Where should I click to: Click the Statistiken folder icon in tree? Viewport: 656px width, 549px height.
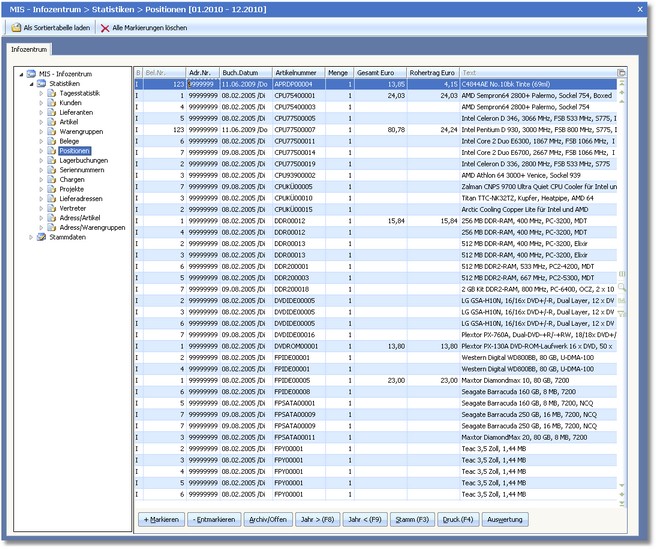pyautogui.click(x=41, y=83)
